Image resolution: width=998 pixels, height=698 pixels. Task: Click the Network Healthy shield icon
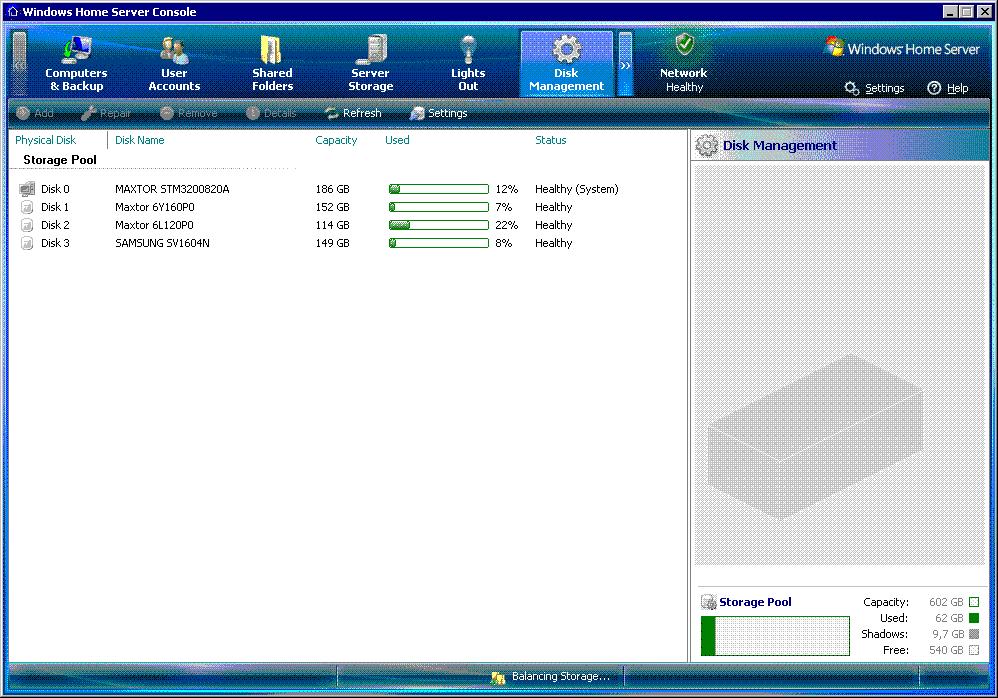(684, 45)
